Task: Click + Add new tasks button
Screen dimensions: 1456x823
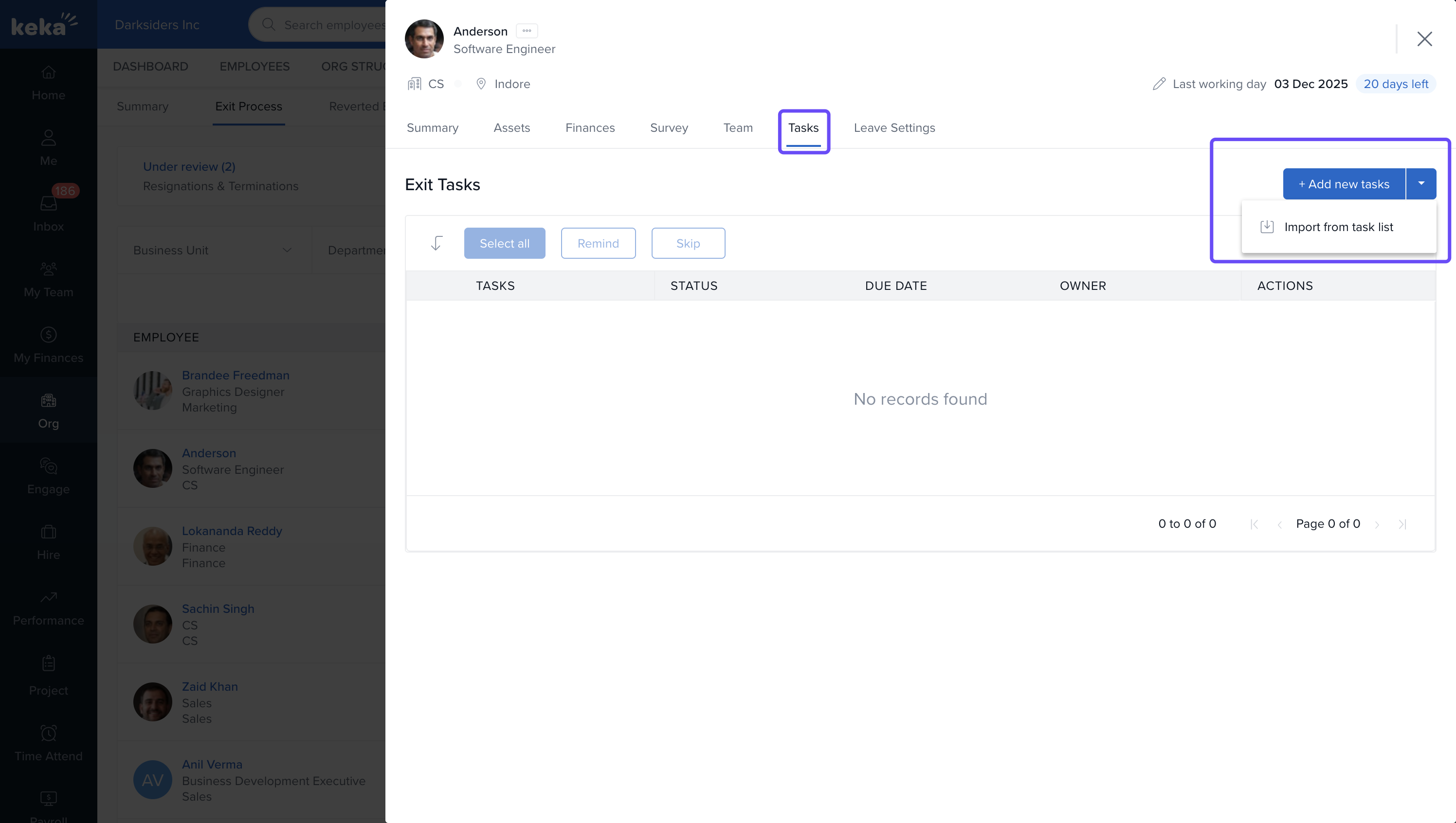Action: point(1344,184)
